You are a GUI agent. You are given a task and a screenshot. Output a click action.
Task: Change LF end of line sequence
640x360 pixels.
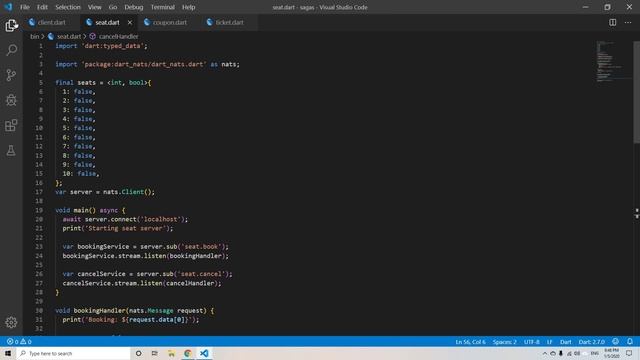[x=549, y=342]
